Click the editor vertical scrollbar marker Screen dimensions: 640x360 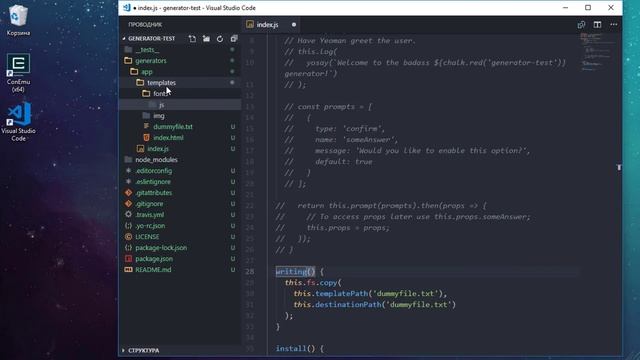click(x=619, y=167)
